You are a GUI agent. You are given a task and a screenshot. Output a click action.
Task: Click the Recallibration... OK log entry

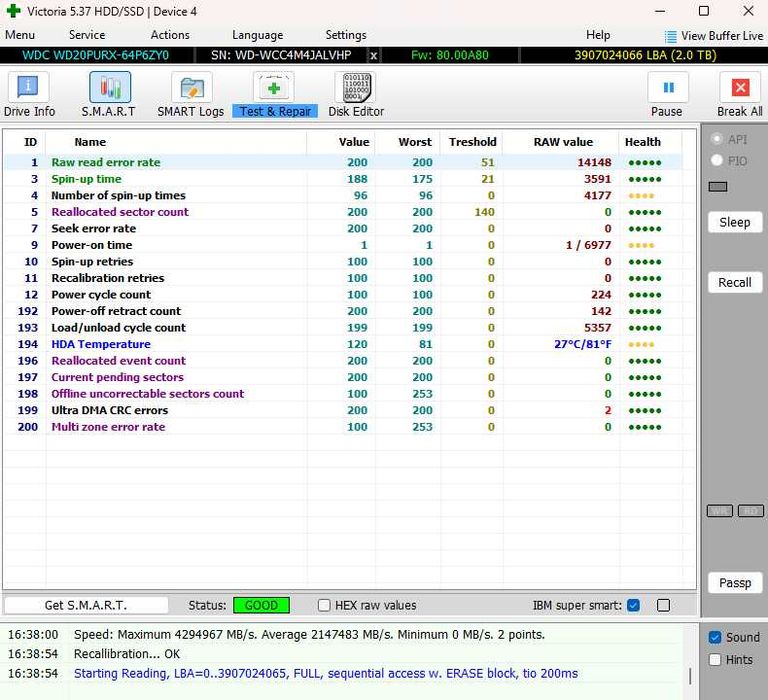click(x=127, y=654)
